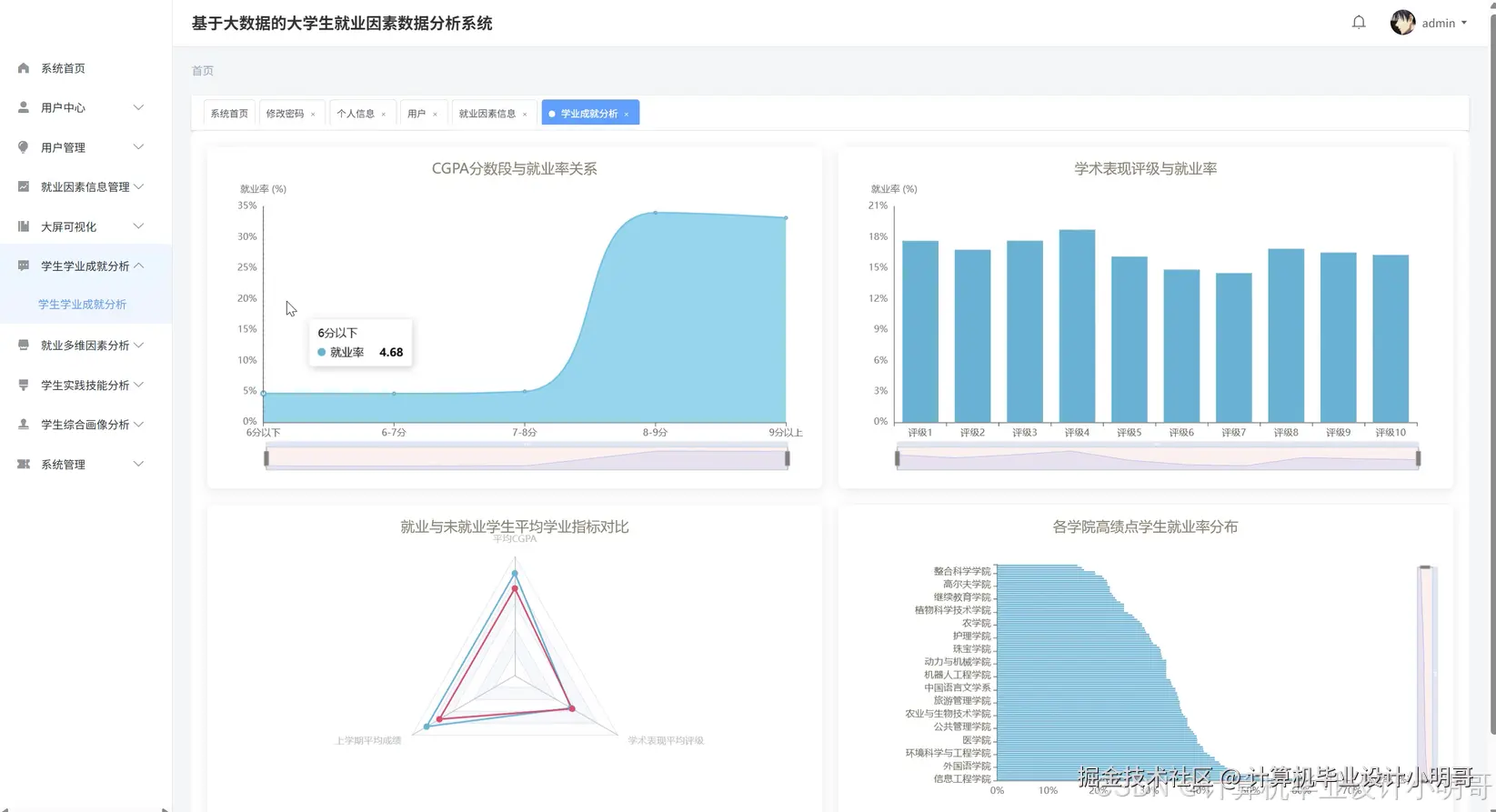The height and width of the screenshot is (812, 1496).
Task: Collapse 学生学业成就分析 chevron
Action: coord(138,266)
